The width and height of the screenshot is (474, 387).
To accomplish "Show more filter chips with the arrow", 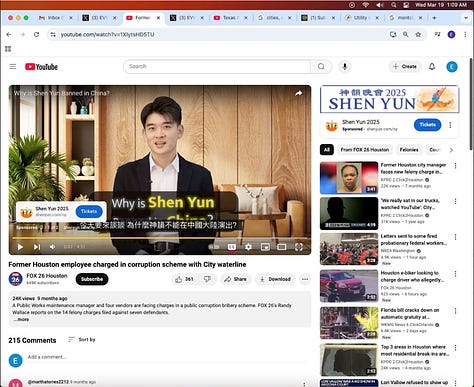I will pyautogui.click(x=451, y=150).
